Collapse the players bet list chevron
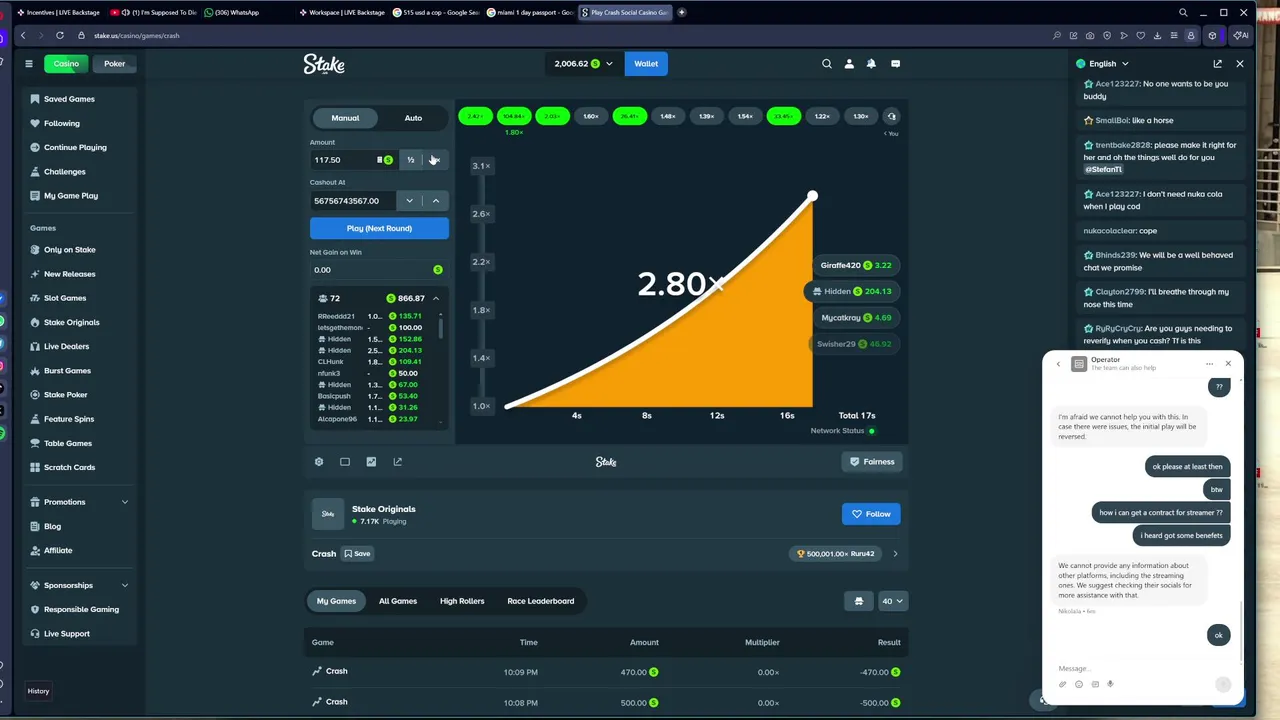 (436, 298)
